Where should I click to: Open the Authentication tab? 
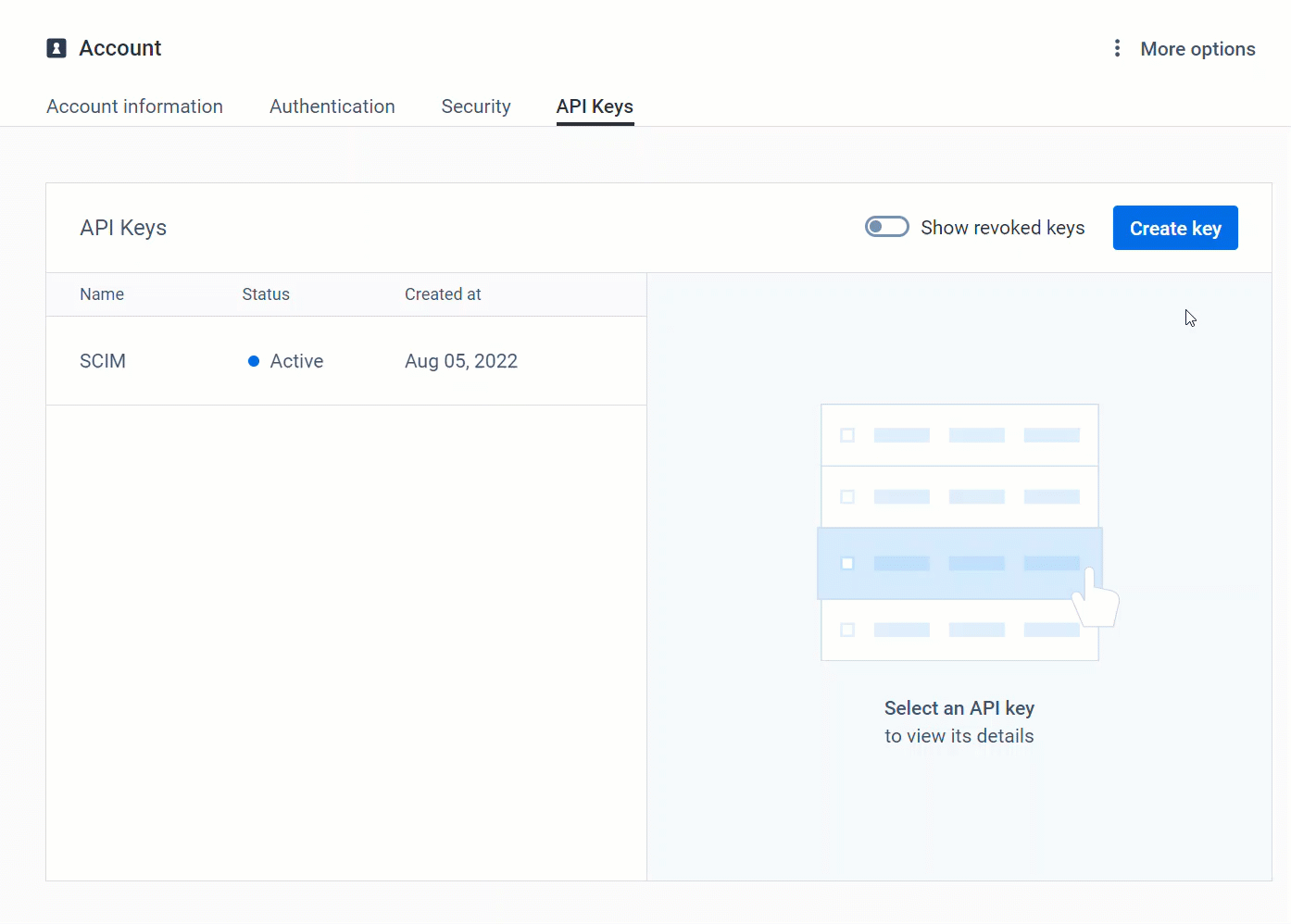pos(332,106)
